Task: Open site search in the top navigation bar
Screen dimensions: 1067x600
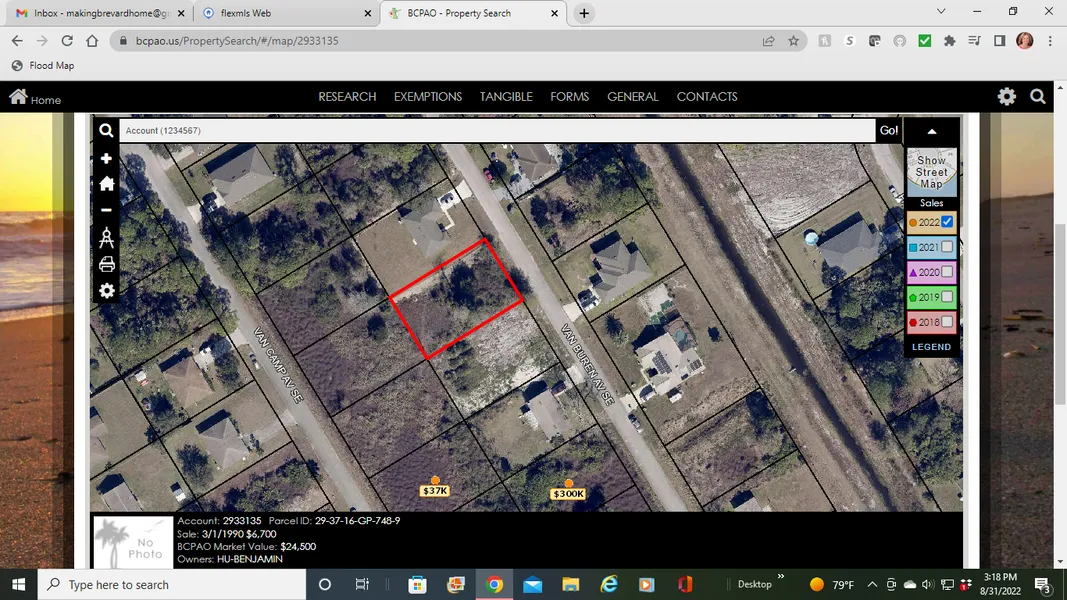Action: (x=1038, y=97)
